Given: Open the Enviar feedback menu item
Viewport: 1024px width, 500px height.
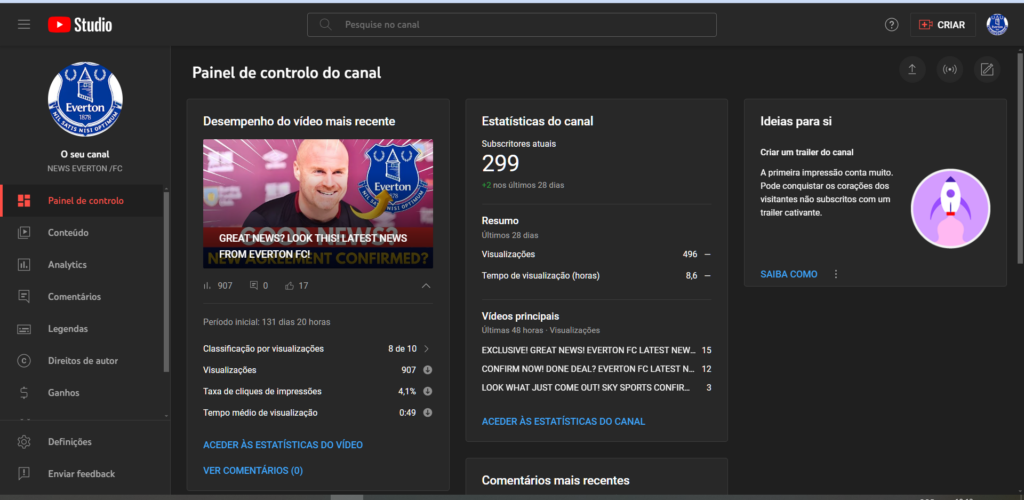Looking at the screenshot, I should coord(85,474).
